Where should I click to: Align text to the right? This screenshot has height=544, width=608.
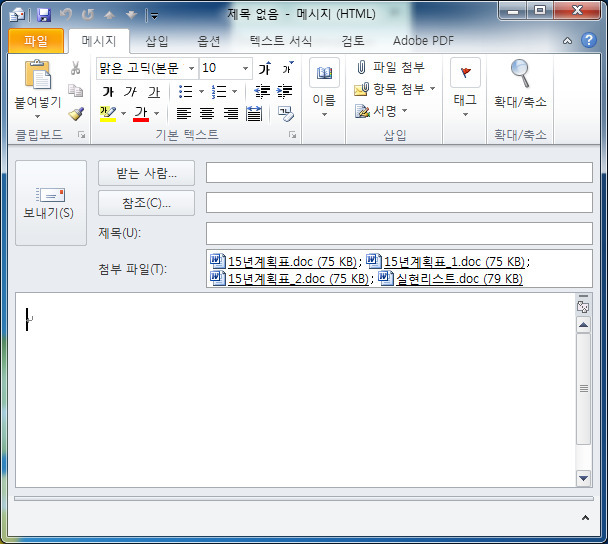click(231, 114)
